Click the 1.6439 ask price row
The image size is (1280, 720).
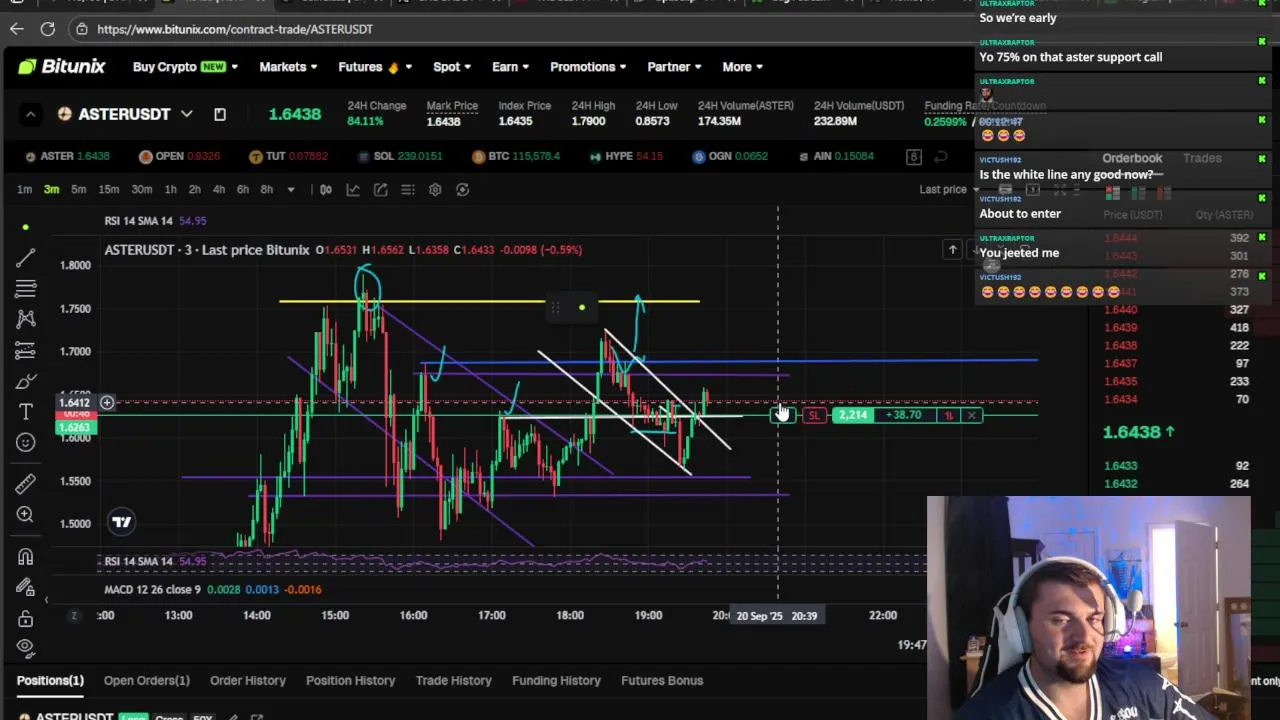(1177, 327)
